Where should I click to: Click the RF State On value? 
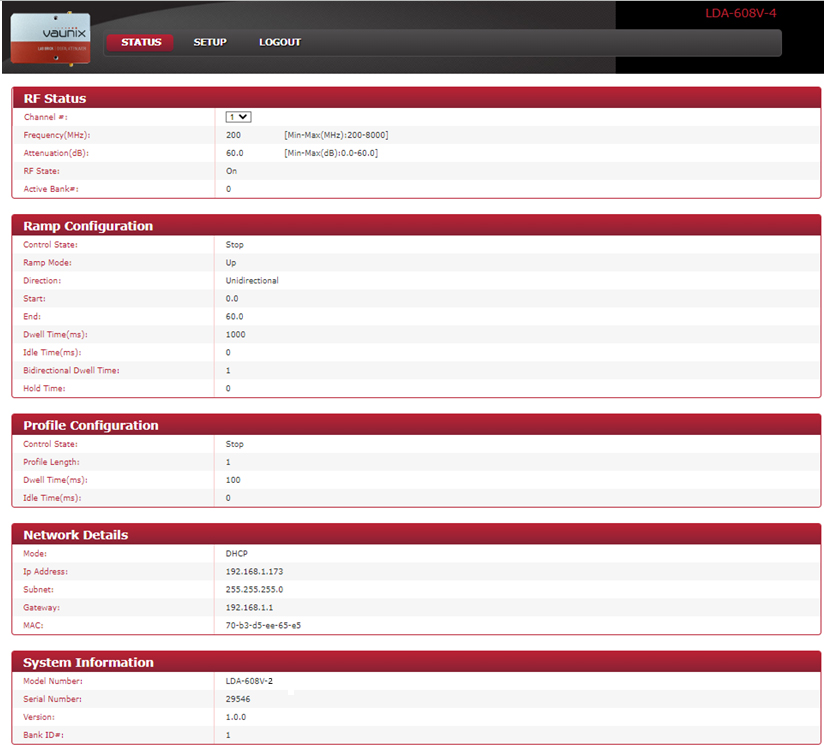coord(231,171)
